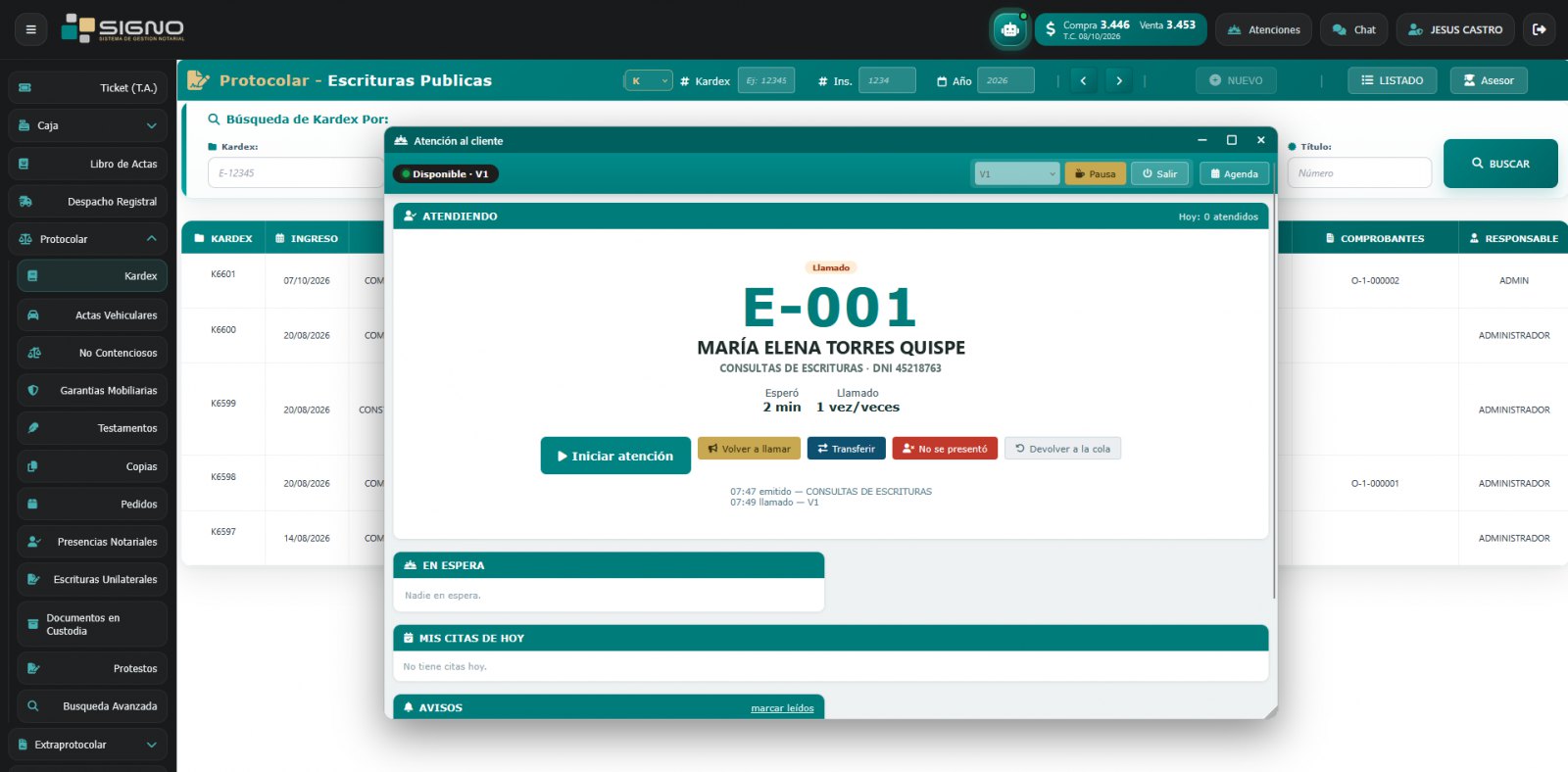Click Iniciar atención button

[x=615, y=456]
